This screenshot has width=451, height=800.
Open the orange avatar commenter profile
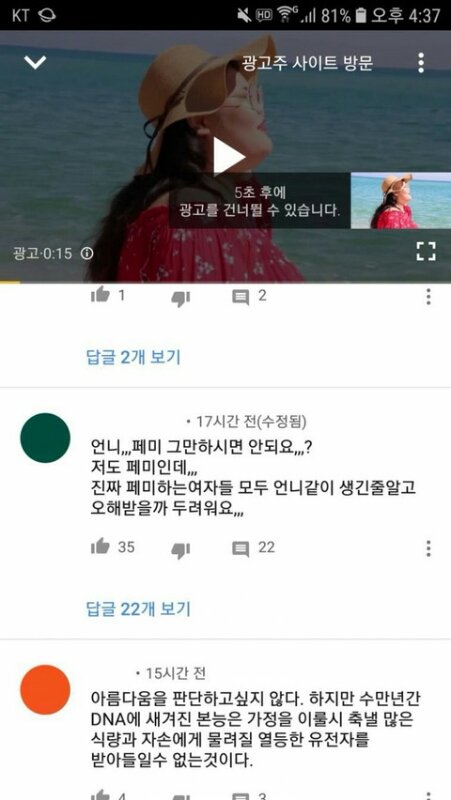coord(45,690)
